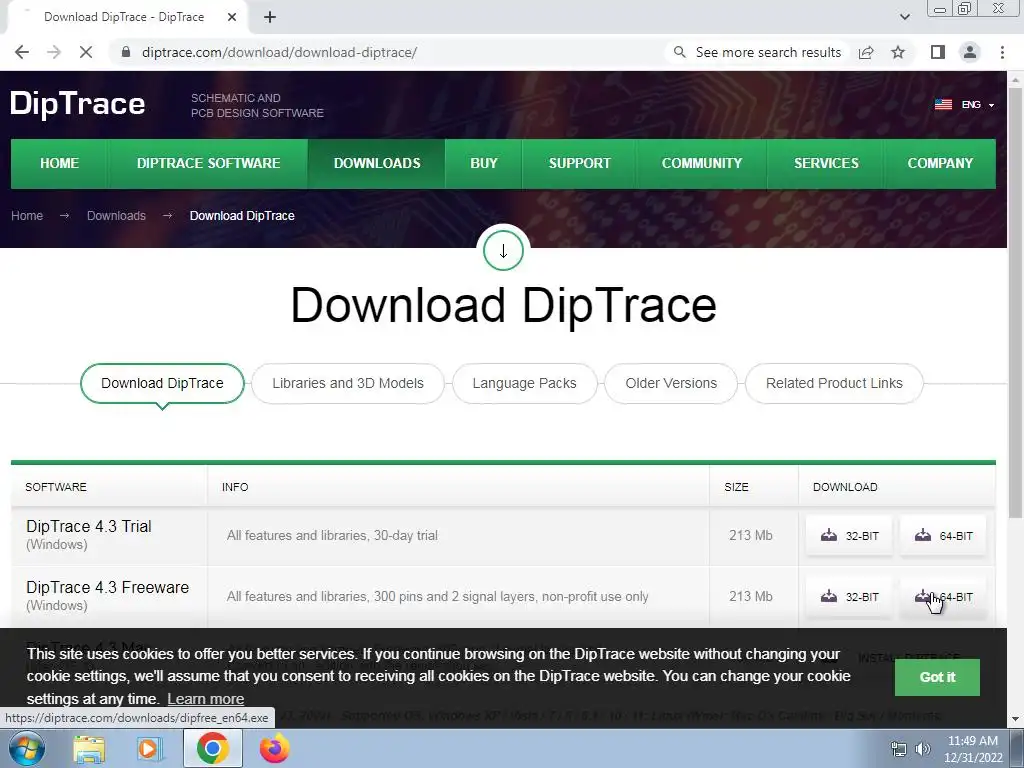1024x768 pixels.
Task: Open the COMPANY menu item
Action: [940, 163]
